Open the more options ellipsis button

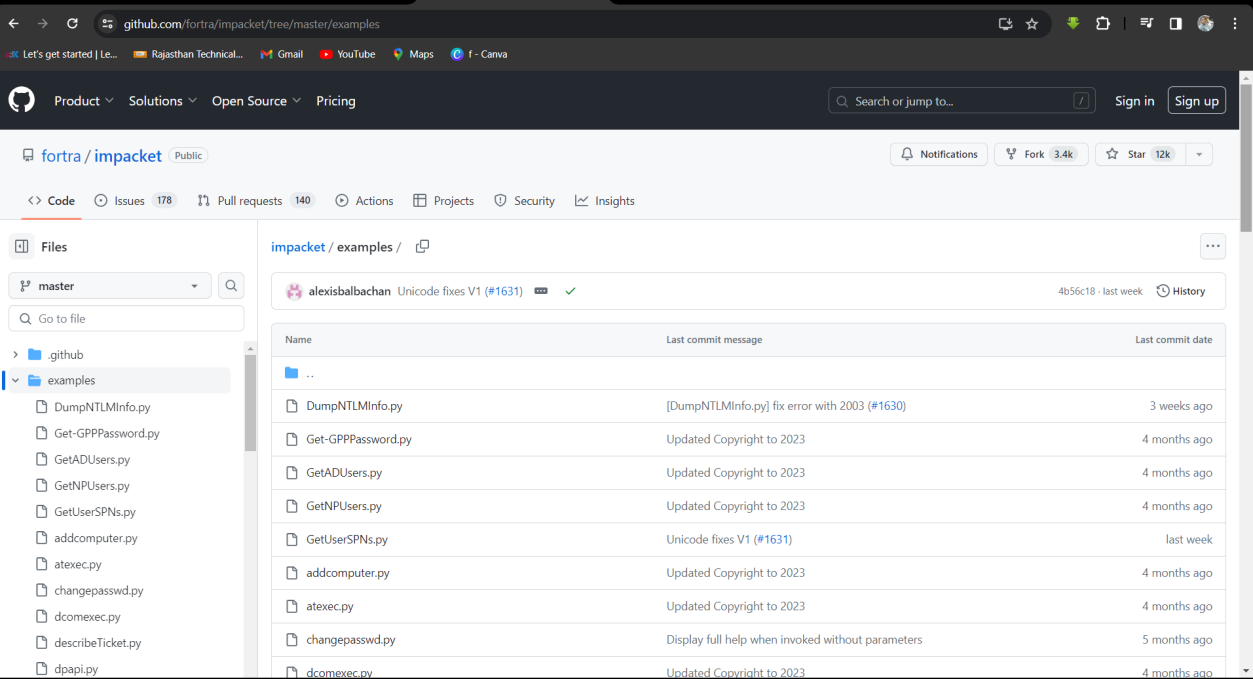[x=1212, y=246]
